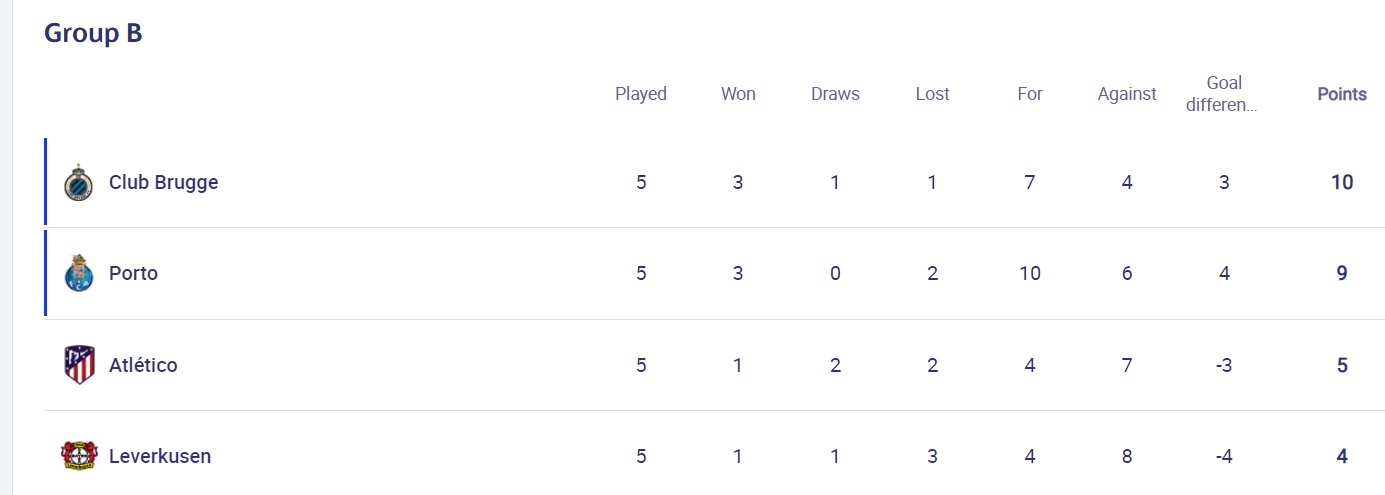Viewport: 1385px width, 495px height.
Task: Click Leverkusen's goal difference of -4
Action: (x=1223, y=456)
